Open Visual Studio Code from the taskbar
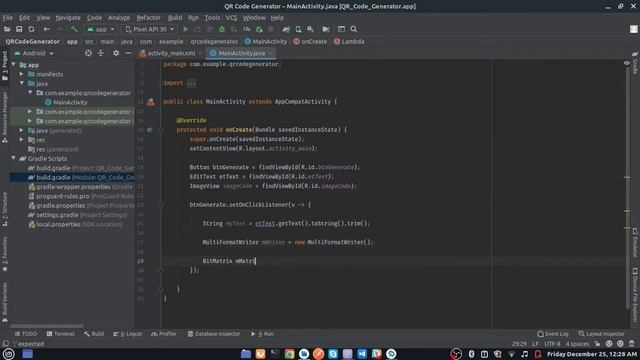Viewport: 640px width, 360px height. 362,354
